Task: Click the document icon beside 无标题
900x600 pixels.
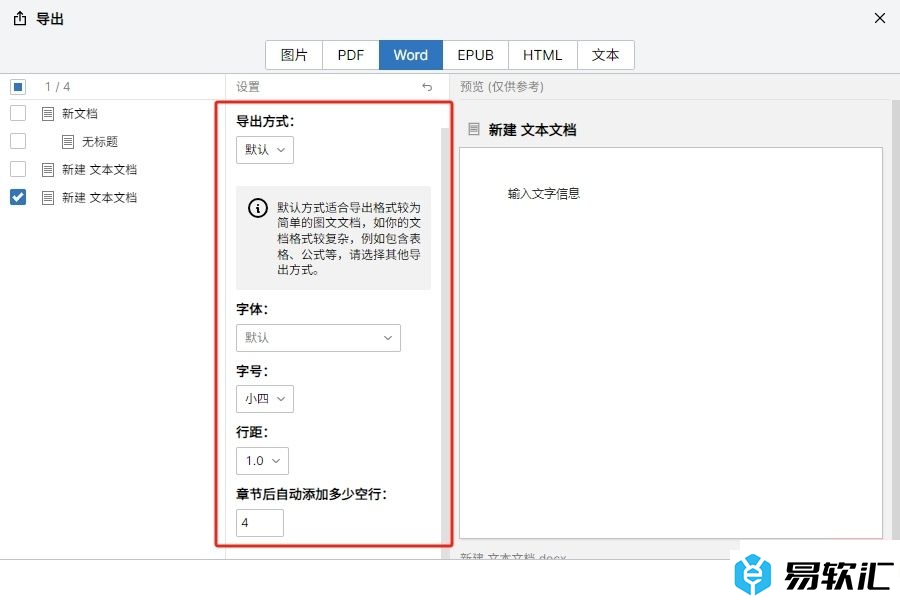Action: 68,141
